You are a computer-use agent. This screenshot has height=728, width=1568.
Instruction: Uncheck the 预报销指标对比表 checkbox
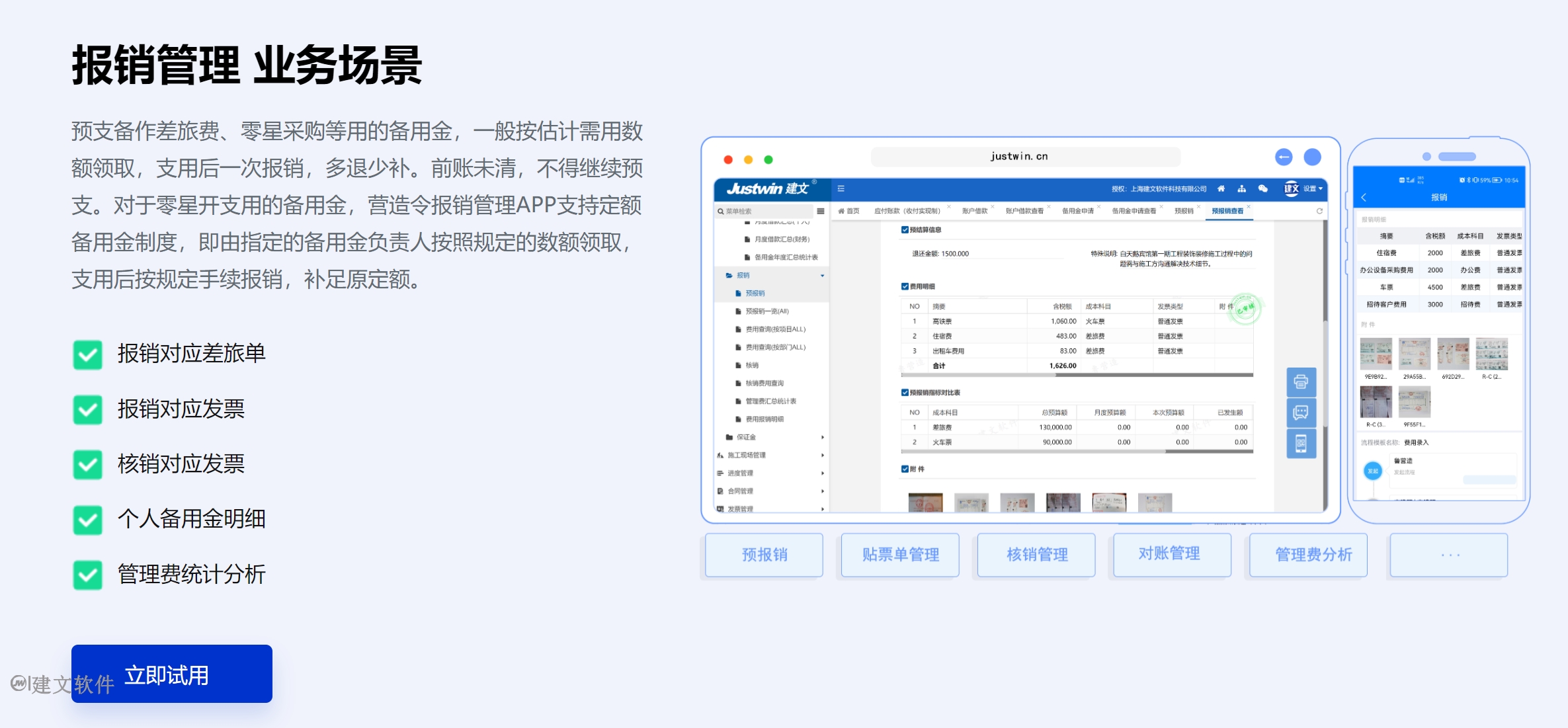tap(905, 392)
